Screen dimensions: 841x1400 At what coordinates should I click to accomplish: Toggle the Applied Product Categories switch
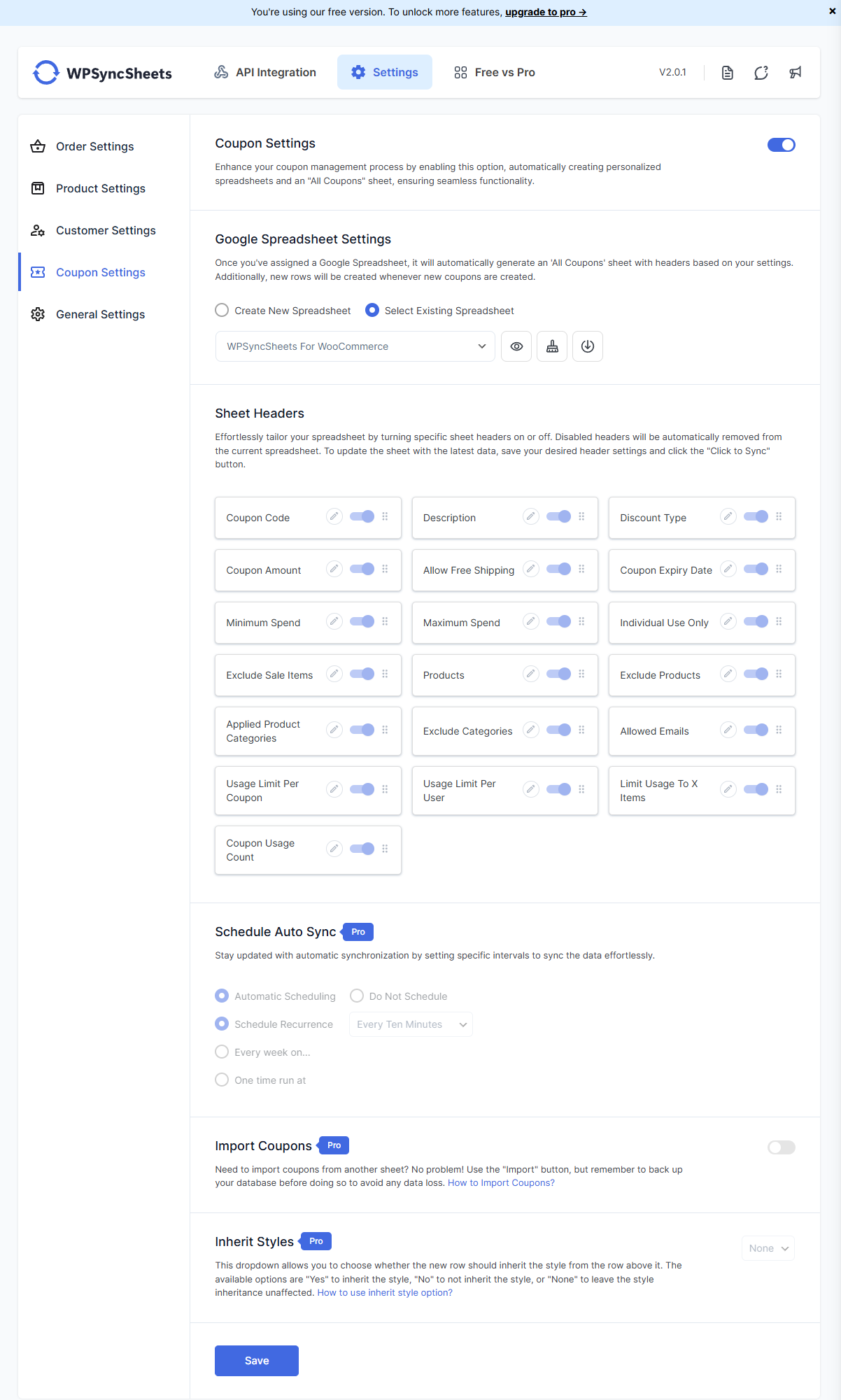tap(362, 730)
